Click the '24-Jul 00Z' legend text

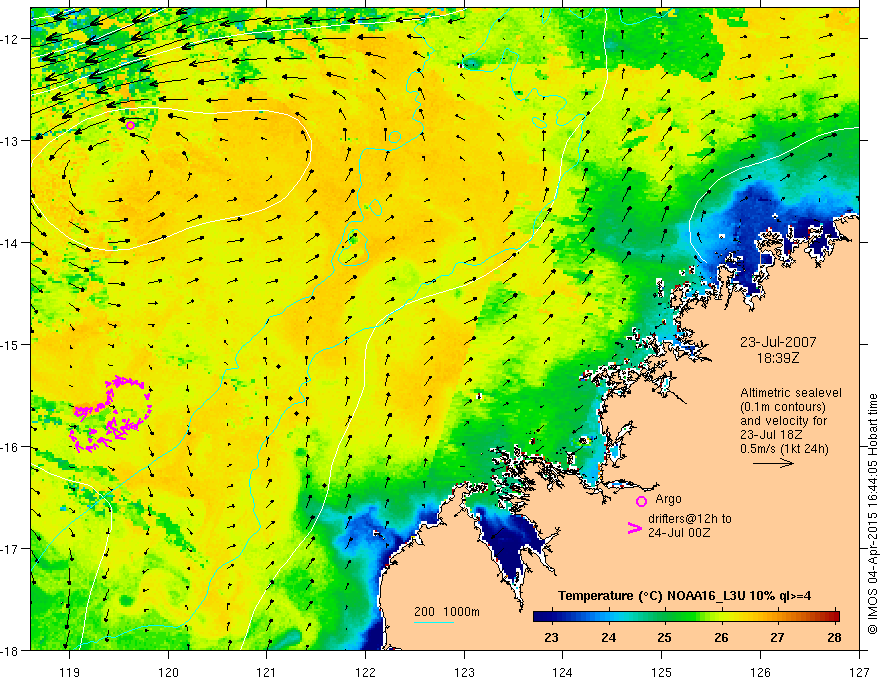[x=679, y=532]
